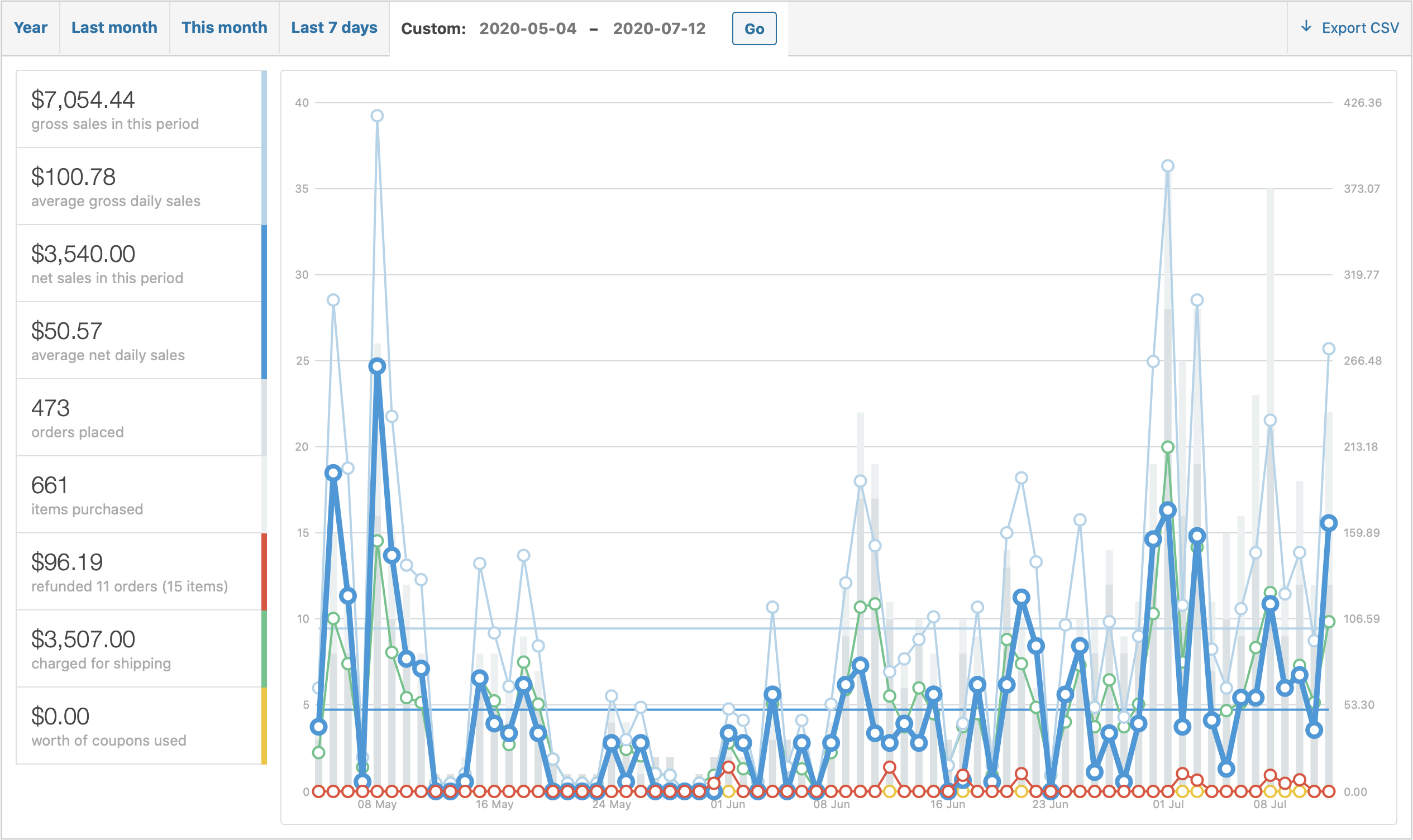
Task: Select the This month tab
Action: [x=224, y=28]
